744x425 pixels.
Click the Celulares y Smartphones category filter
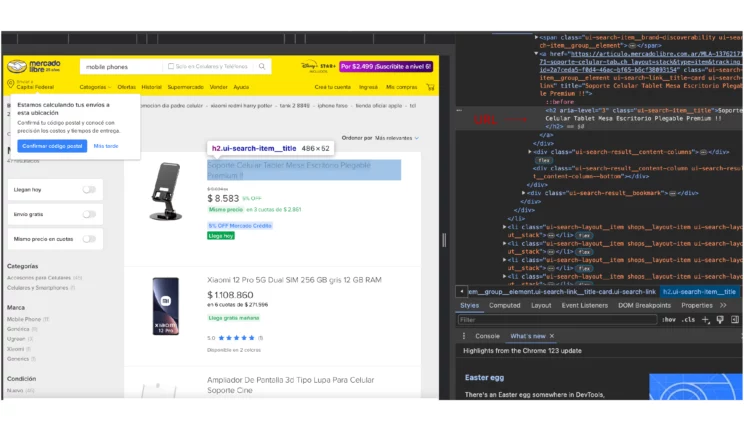(37, 288)
